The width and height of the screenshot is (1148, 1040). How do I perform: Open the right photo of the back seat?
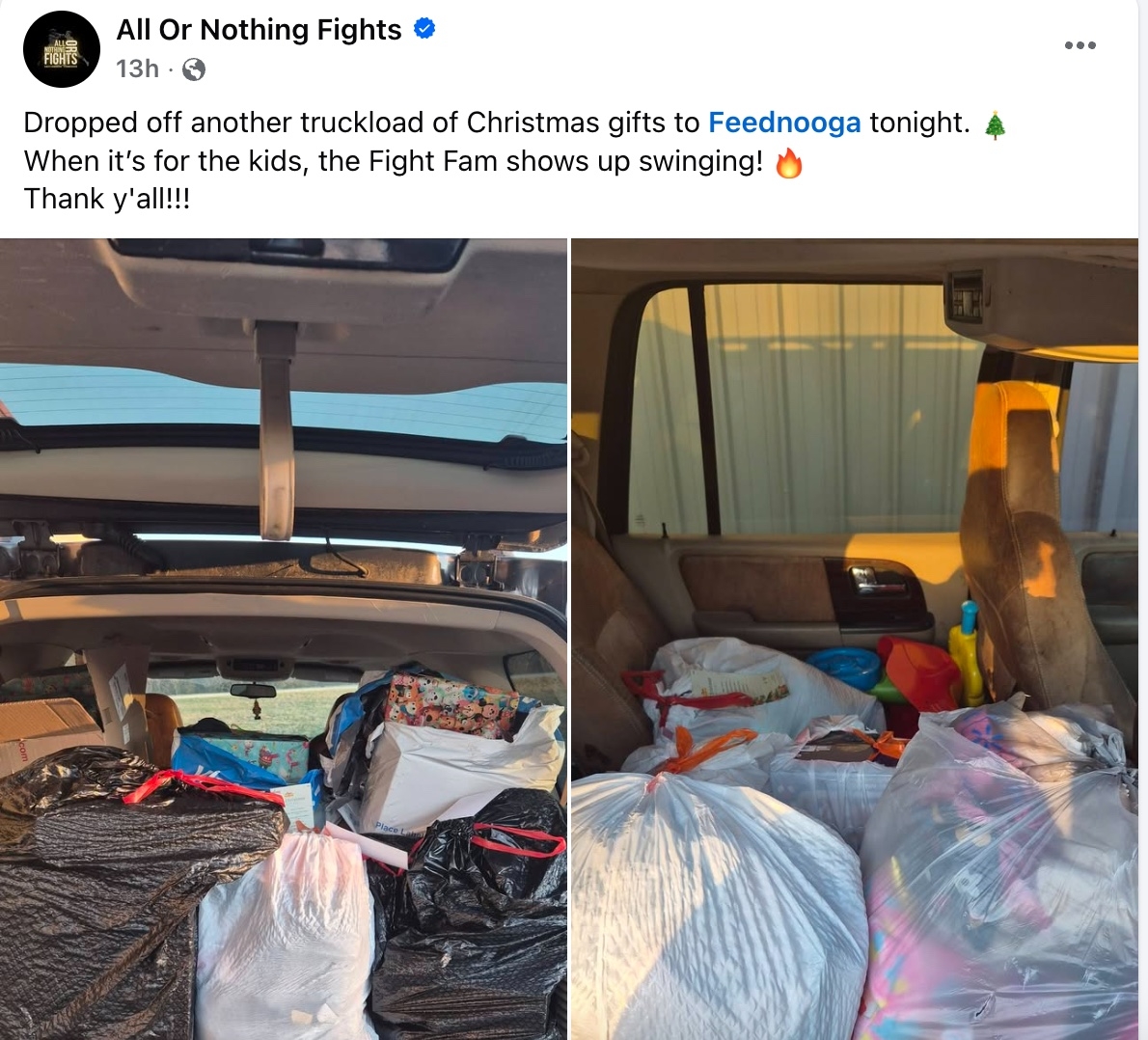(x=855, y=639)
